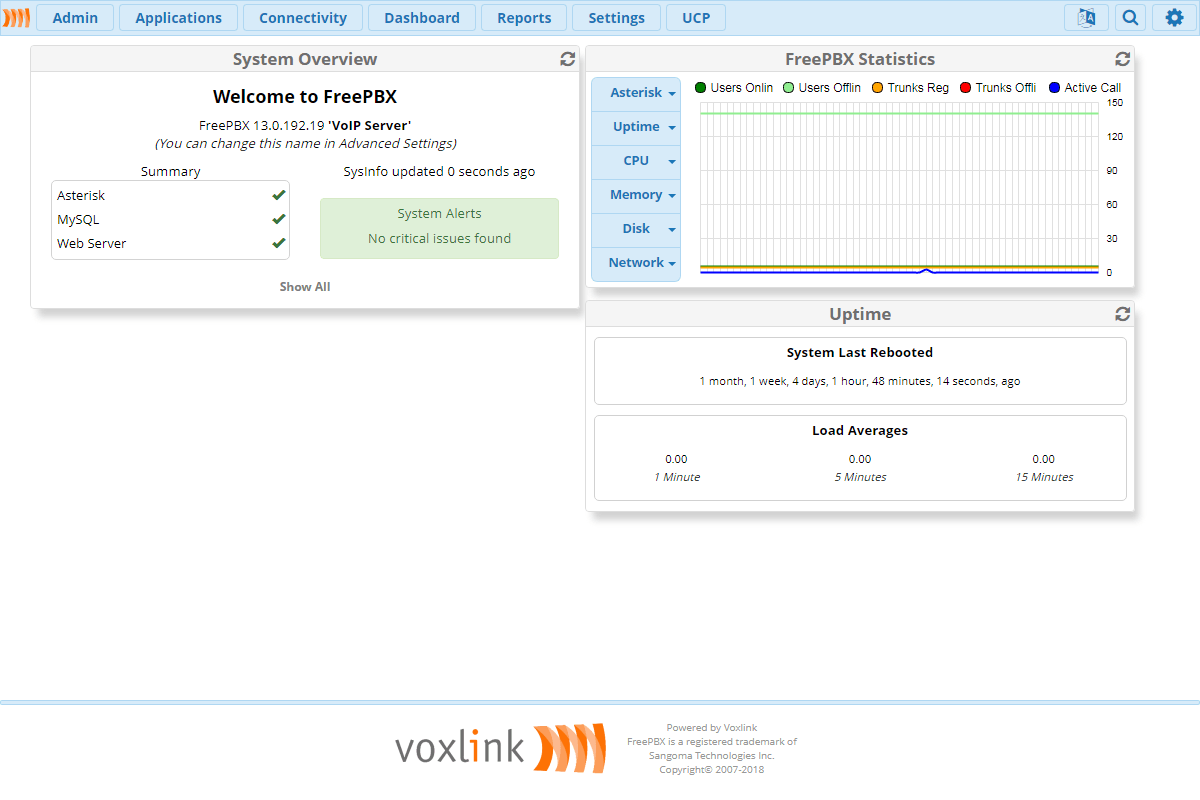Click the 1 Minute load average value
This screenshot has width=1200, height=800.
pyautogui.click(x=677, y=459)
